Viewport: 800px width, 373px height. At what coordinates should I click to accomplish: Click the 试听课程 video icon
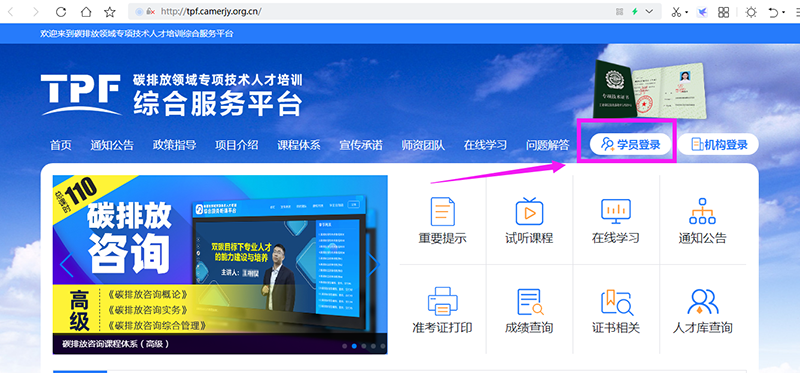point(529,211)
